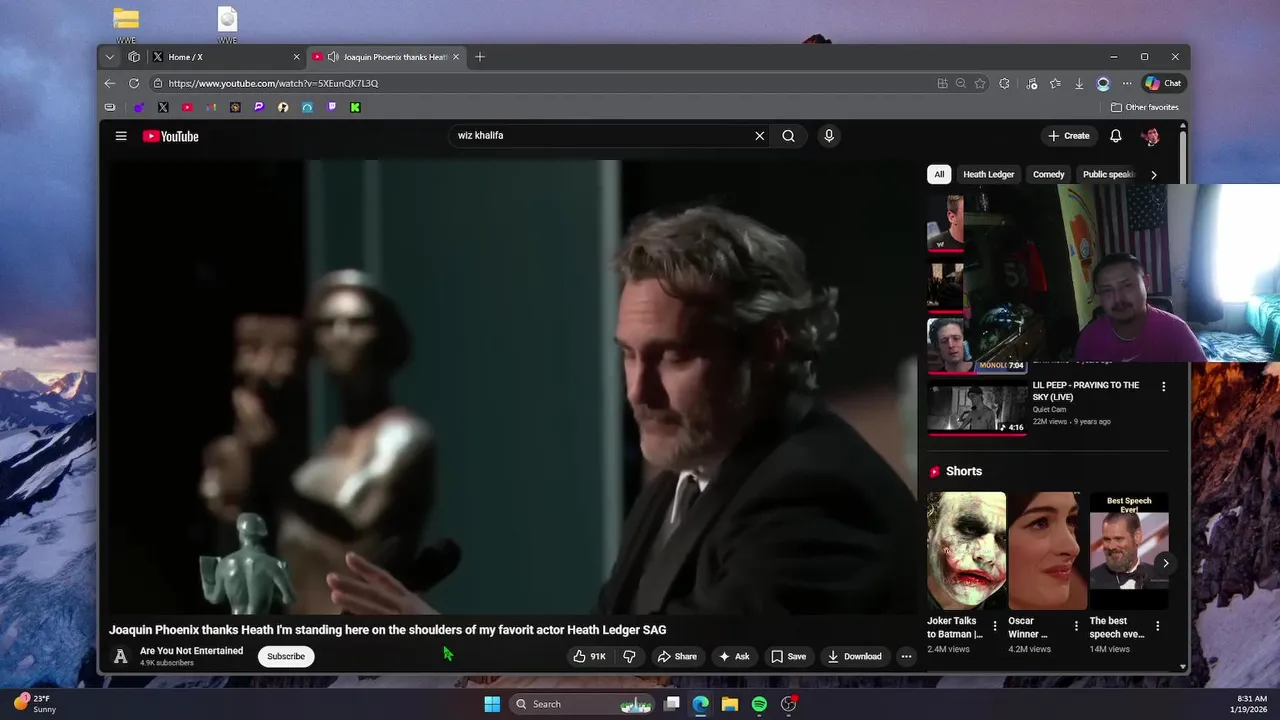The width and height of the screenshot is (1280, 720).
Task: Open the Oscar Winner short thumbnail
Action: click(1047, 551)
